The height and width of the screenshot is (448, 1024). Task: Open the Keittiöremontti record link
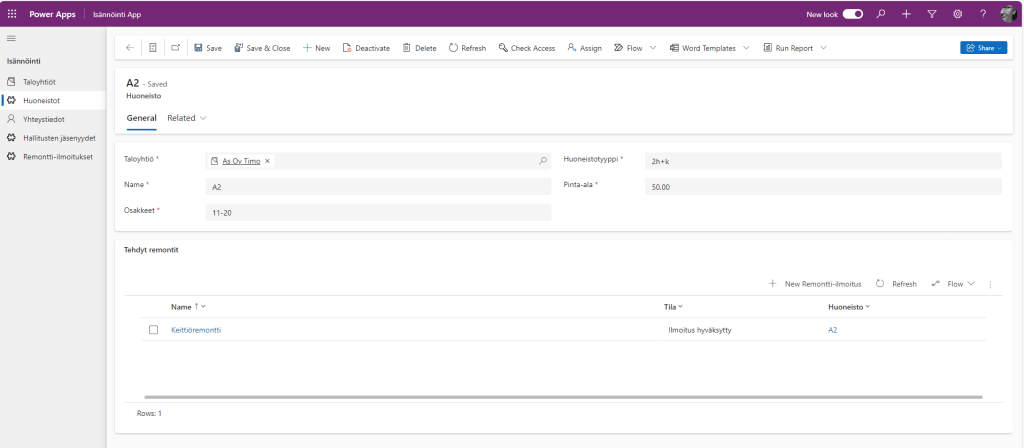pos(196,330)
